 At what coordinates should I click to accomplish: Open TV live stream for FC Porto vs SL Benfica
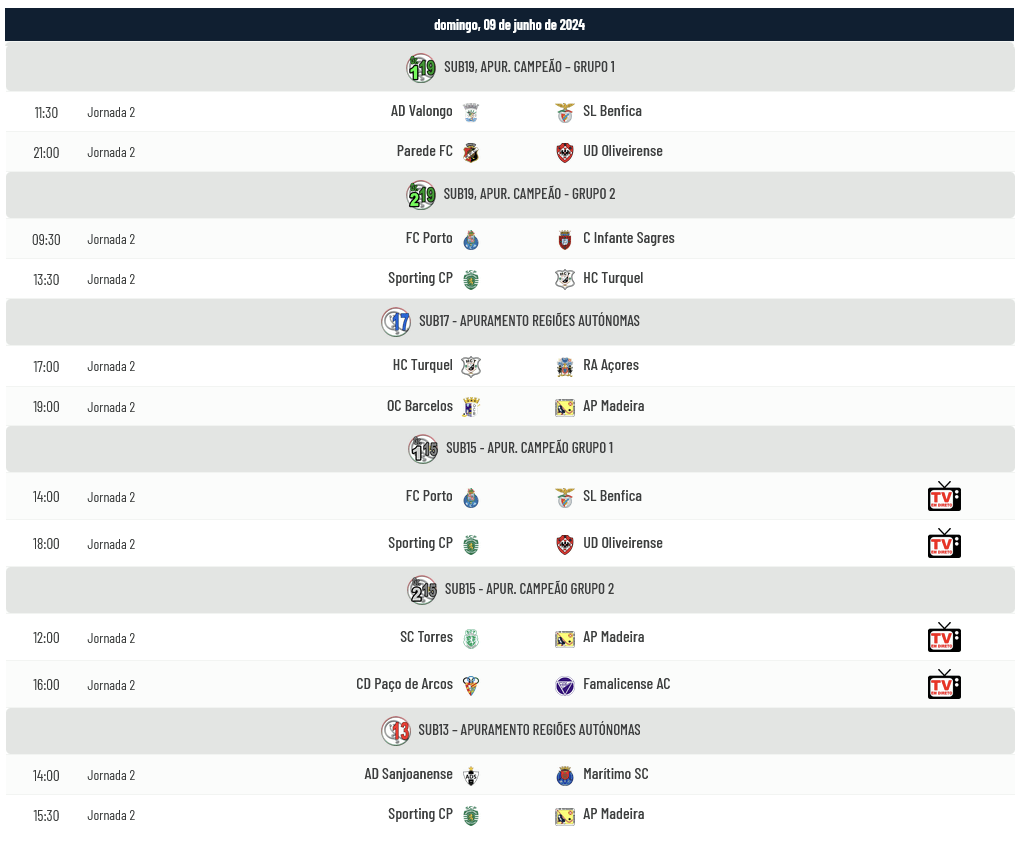(x=944, y=497)
